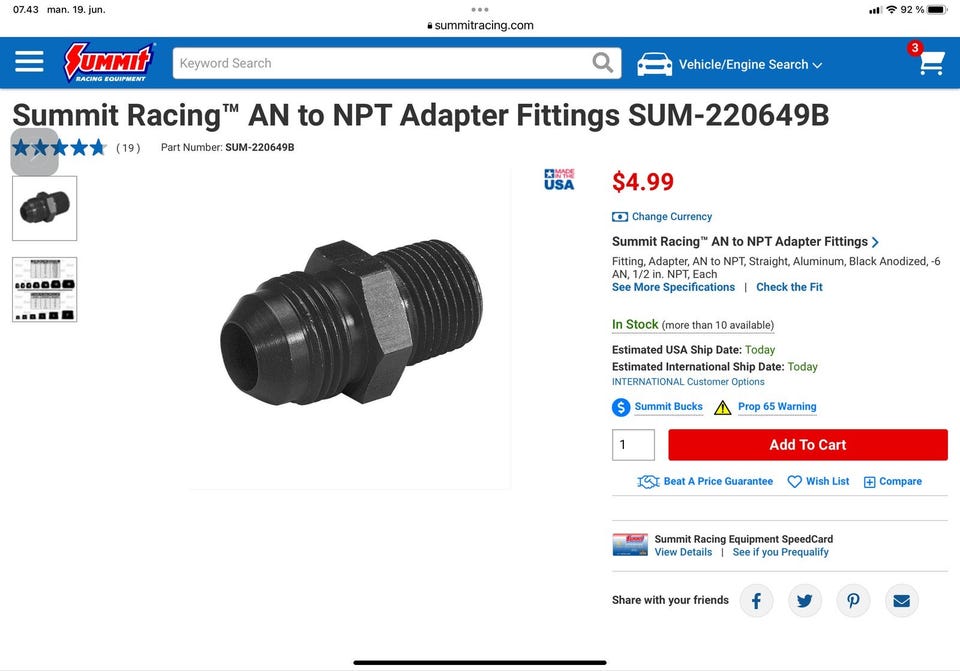
Task: Open the Prop 65 Warning link
Action: [x=777, y=407]
